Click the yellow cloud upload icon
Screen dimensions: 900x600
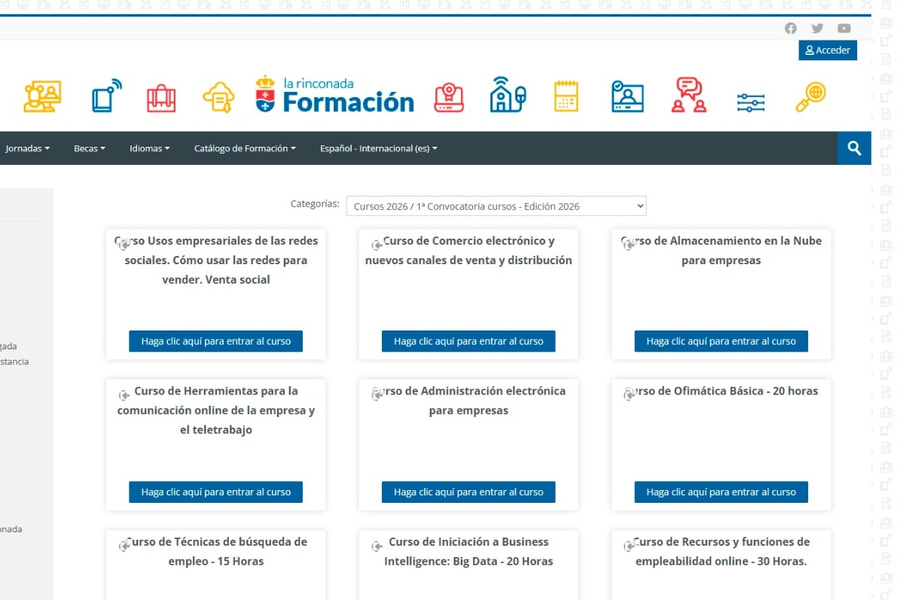pos(220,97)
